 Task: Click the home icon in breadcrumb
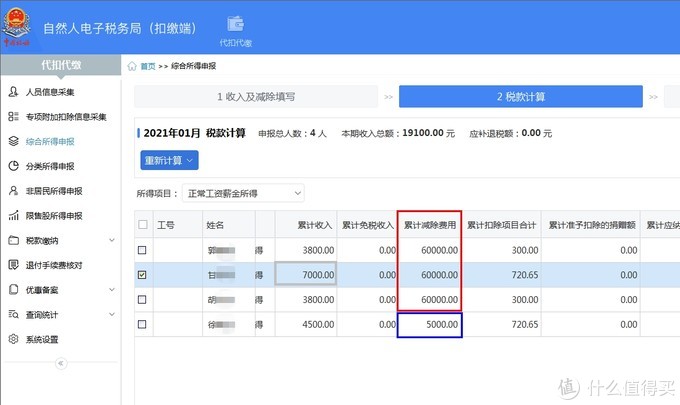click(x=132, y=66)
